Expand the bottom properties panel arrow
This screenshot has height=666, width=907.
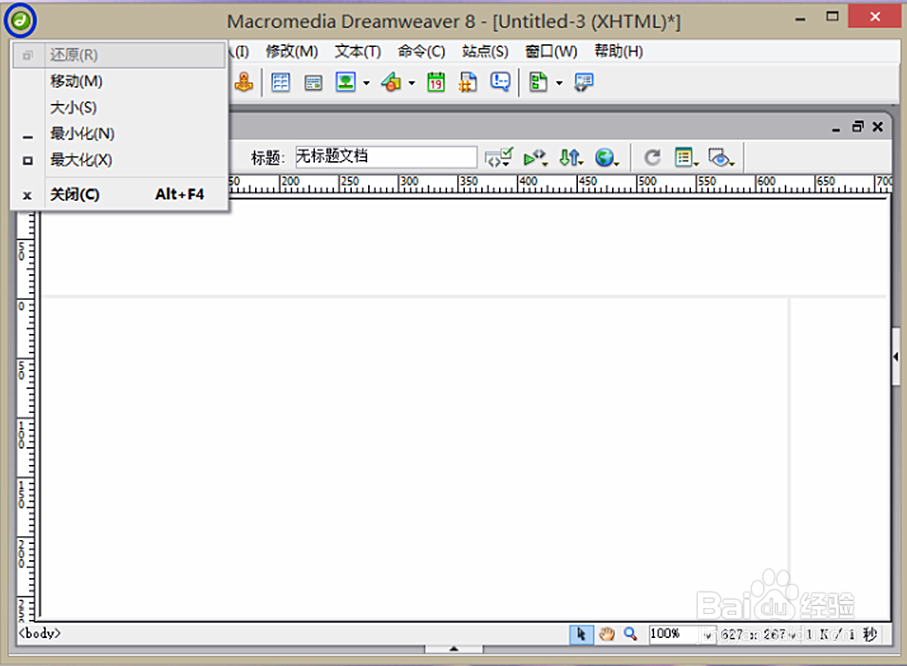pos(454,649)
